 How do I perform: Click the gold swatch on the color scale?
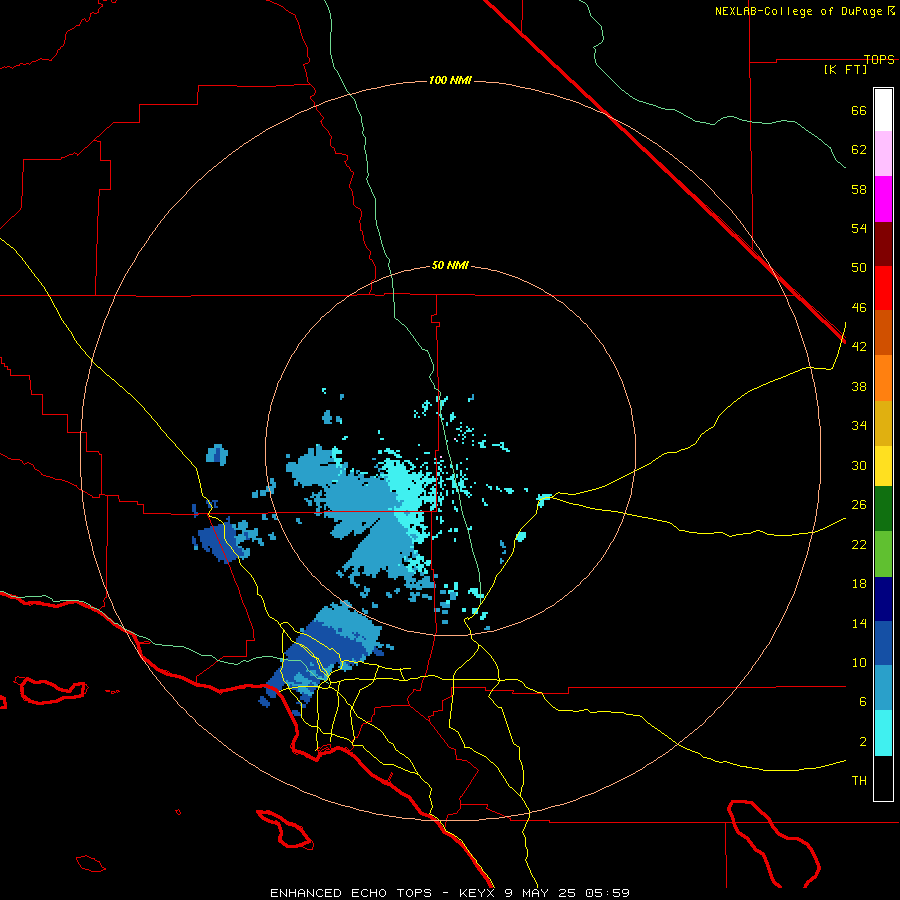pos(883,423)
